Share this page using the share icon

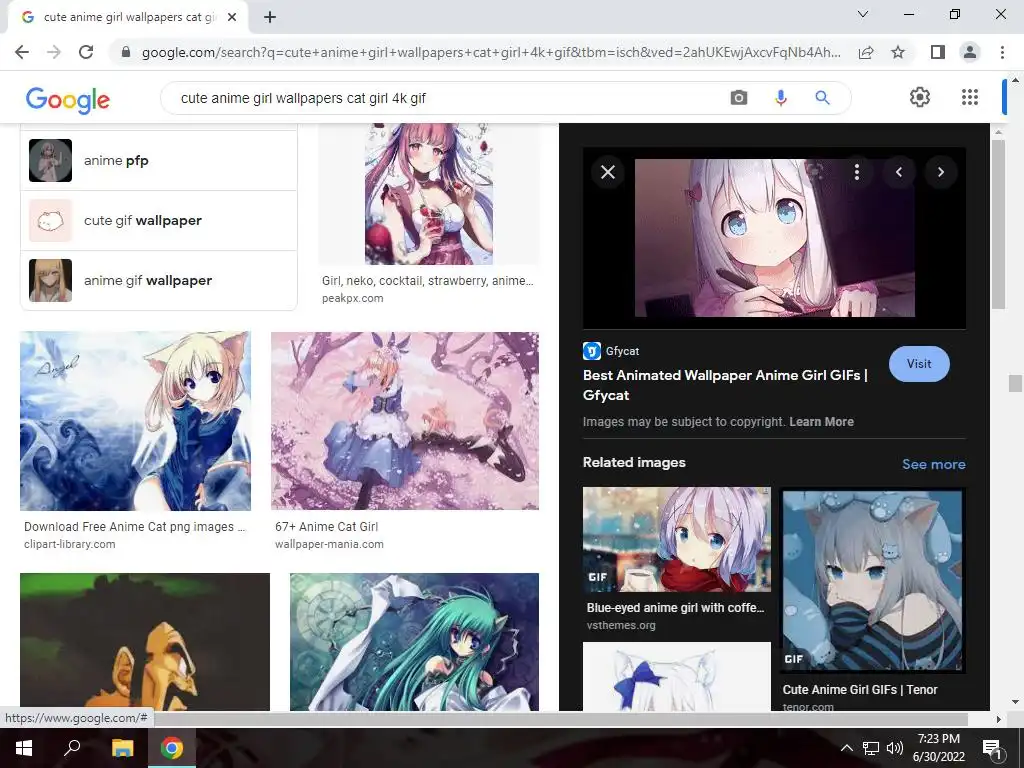click(866, 52)
